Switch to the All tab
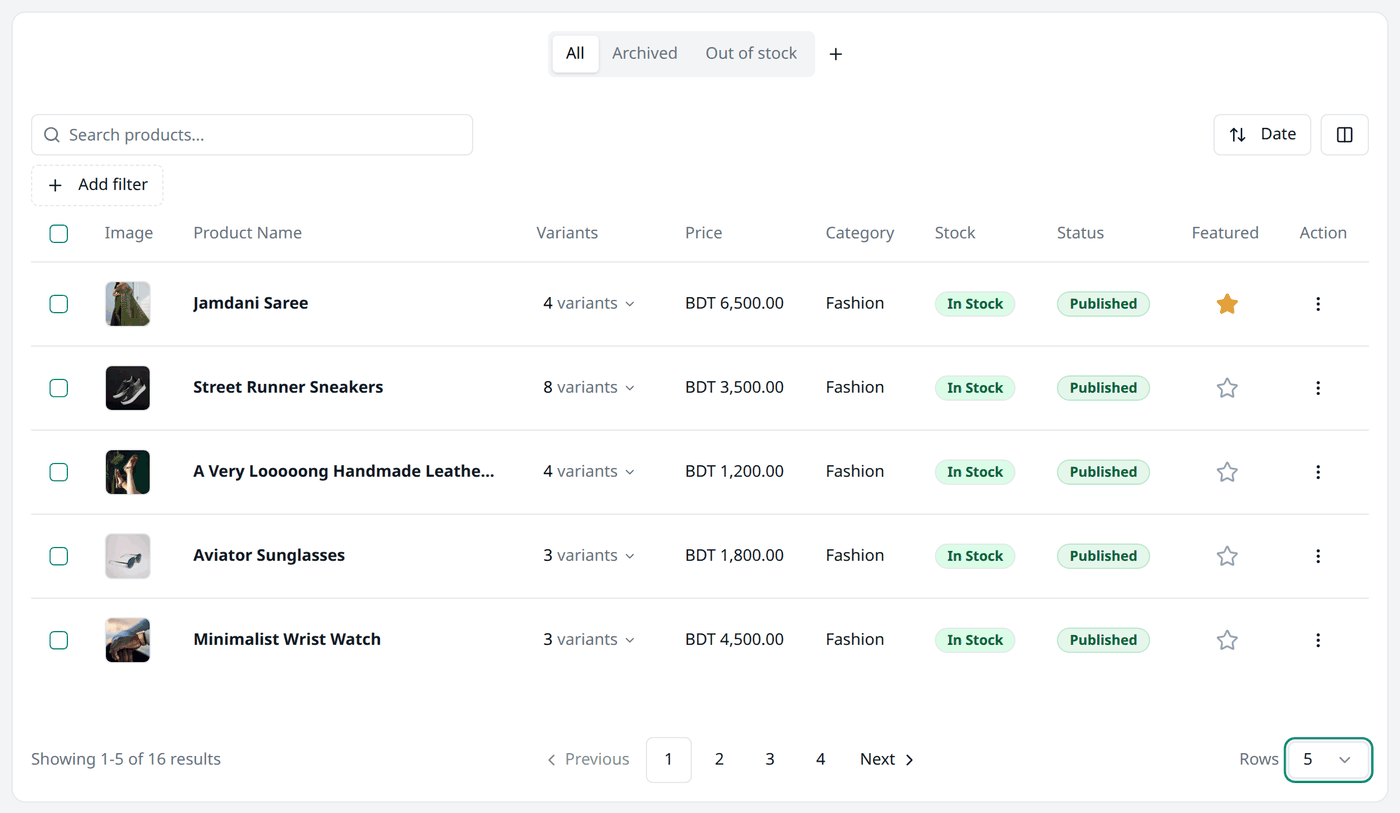 tap(575, 54)
